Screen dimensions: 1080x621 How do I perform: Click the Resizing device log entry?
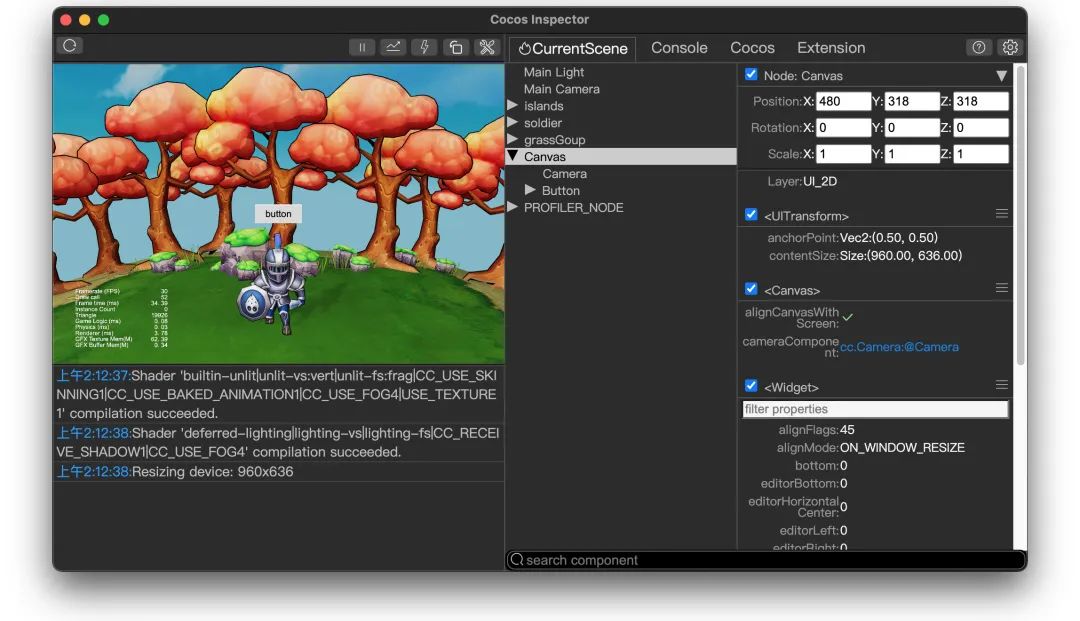point(279,472)
